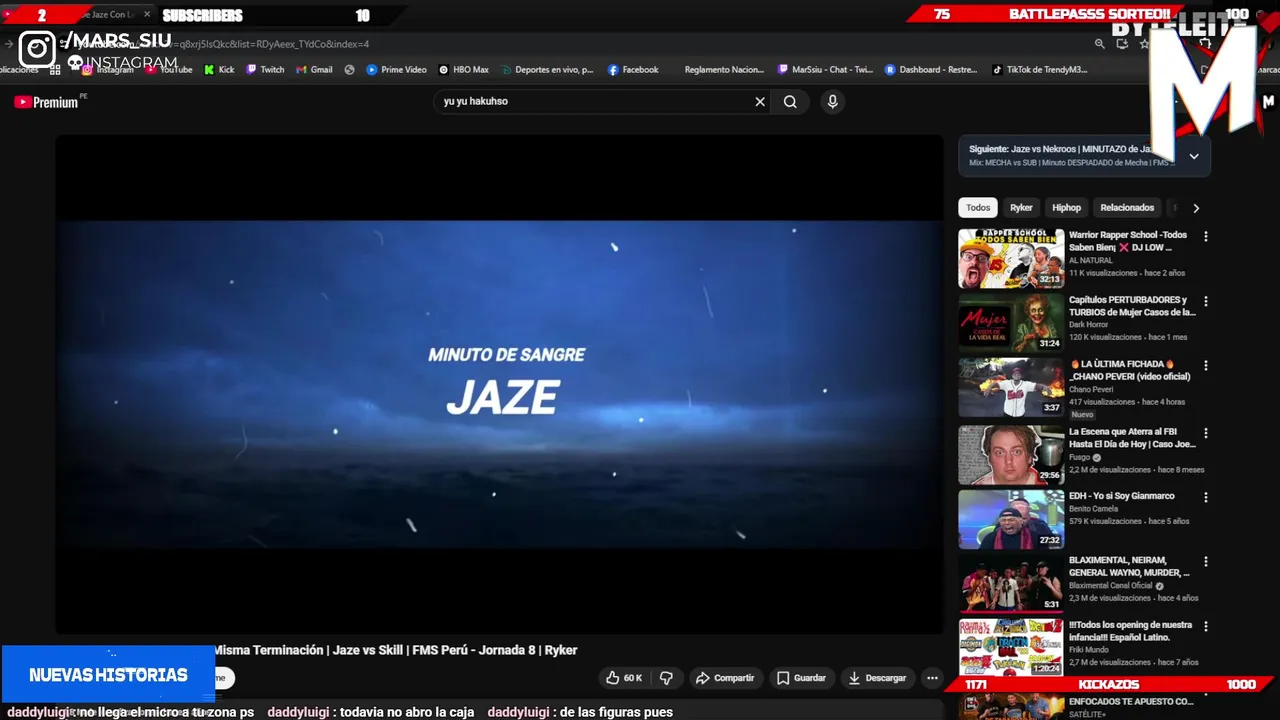Select the Hiphop filter chip

click(1066, 208)
